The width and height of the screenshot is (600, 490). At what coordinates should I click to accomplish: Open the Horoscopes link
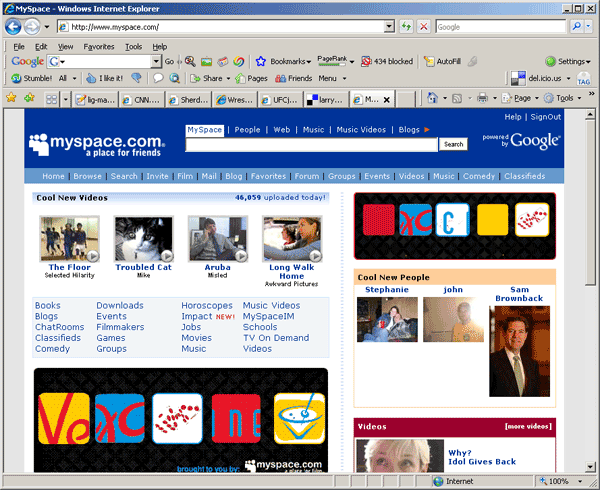207,305
